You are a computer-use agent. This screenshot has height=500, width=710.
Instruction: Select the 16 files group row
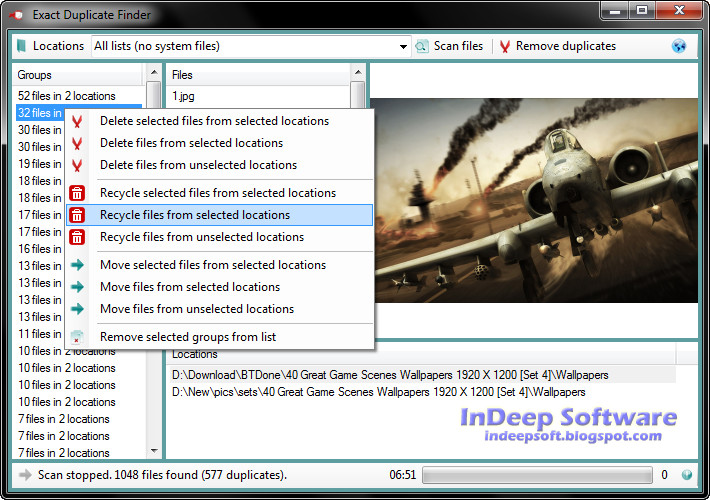pos(40,249)
